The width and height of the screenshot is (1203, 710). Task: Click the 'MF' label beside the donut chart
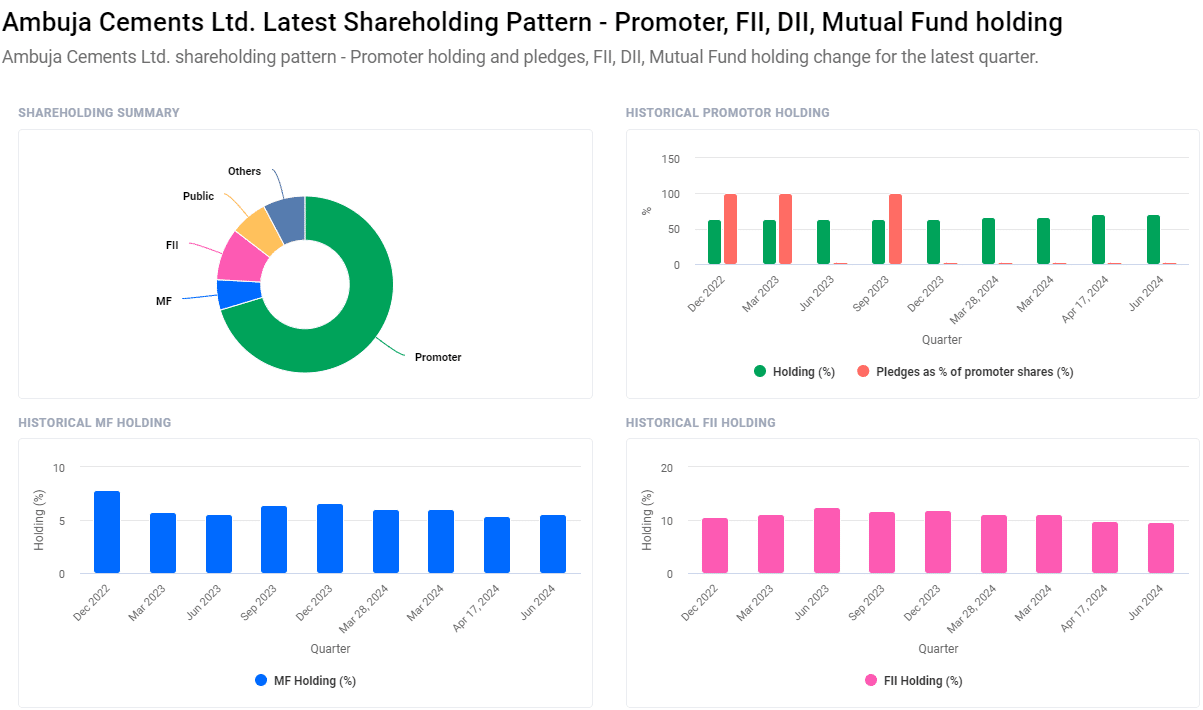(x=164, y=300)
